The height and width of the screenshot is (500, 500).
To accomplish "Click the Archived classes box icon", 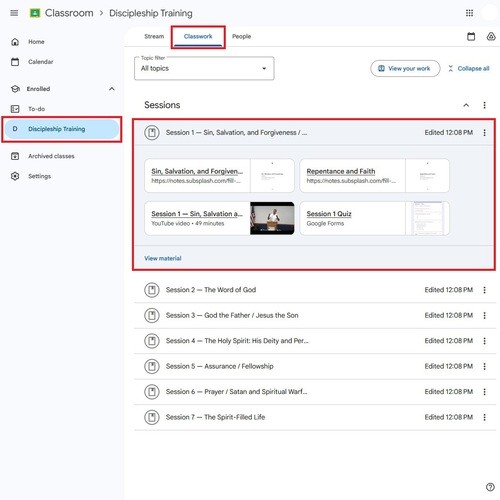I will point(15,156).
